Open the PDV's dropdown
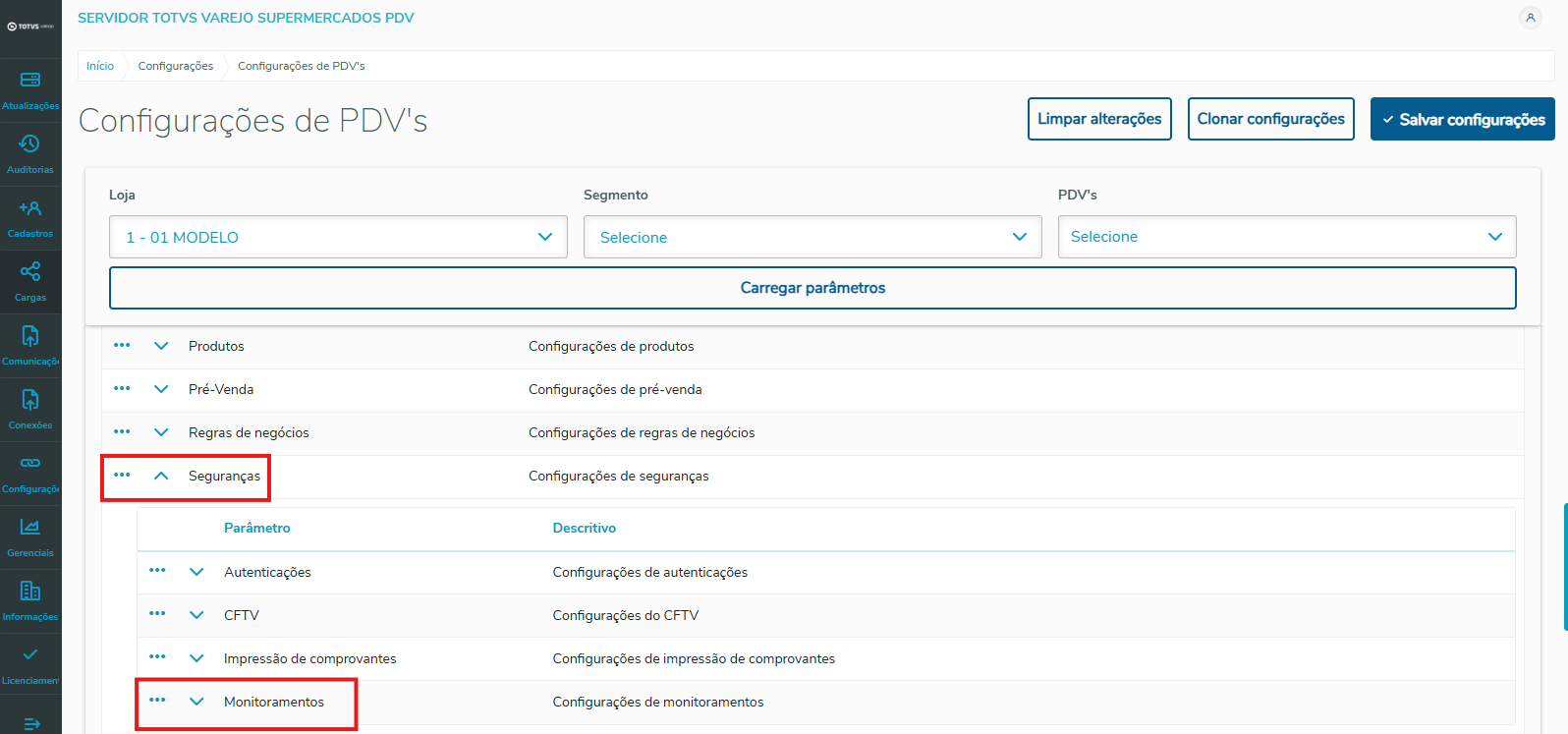1568x734 pixels. pos(1287,237)
